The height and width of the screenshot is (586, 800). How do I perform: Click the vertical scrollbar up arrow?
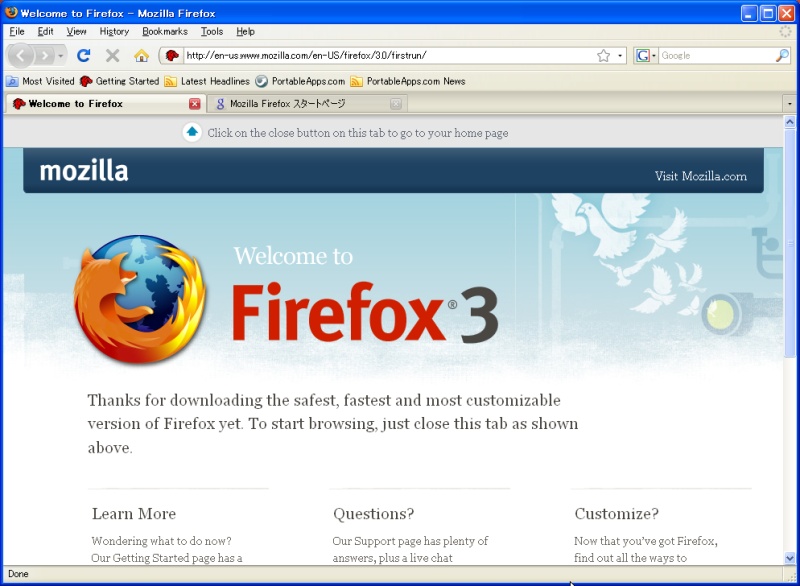790,122
